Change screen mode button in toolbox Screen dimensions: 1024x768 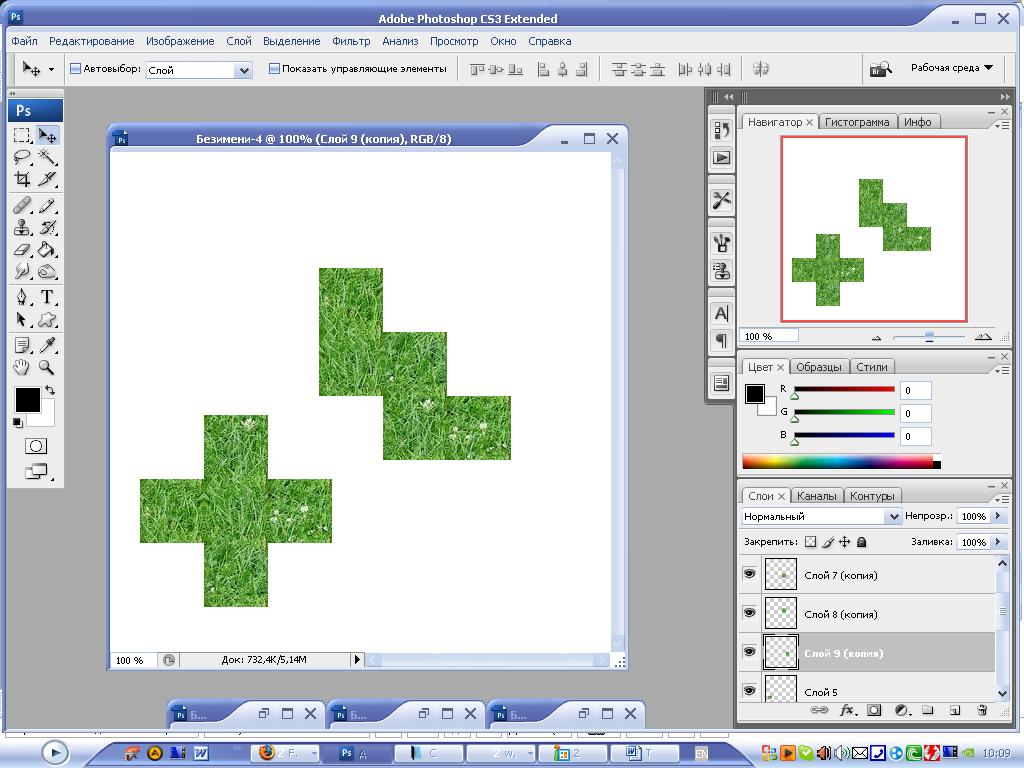(x=36, y=471)
